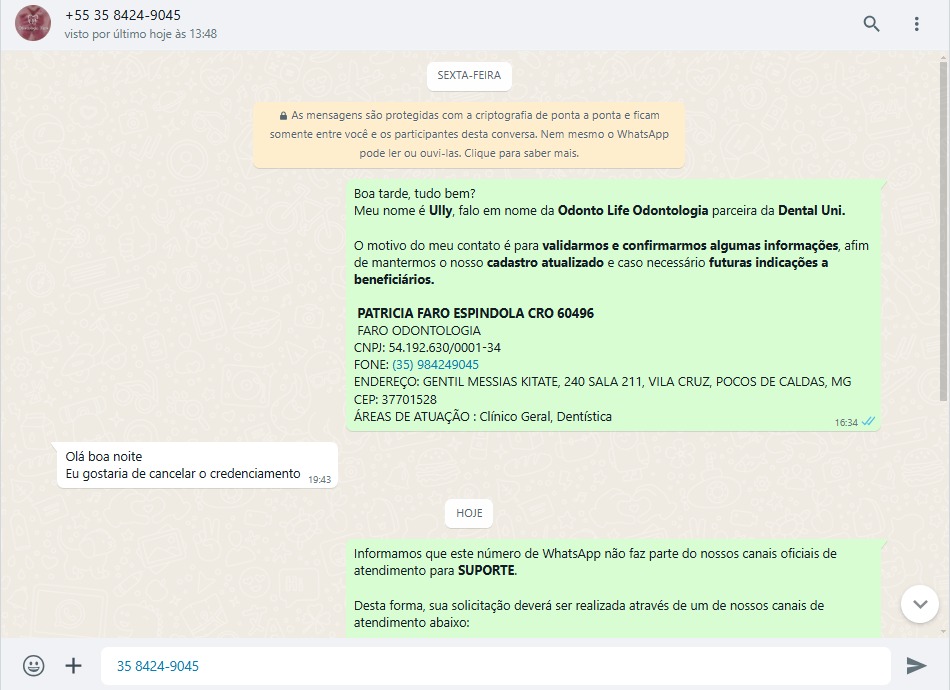
Task: Open the attach plus menu
Action: tap(73, 665)
